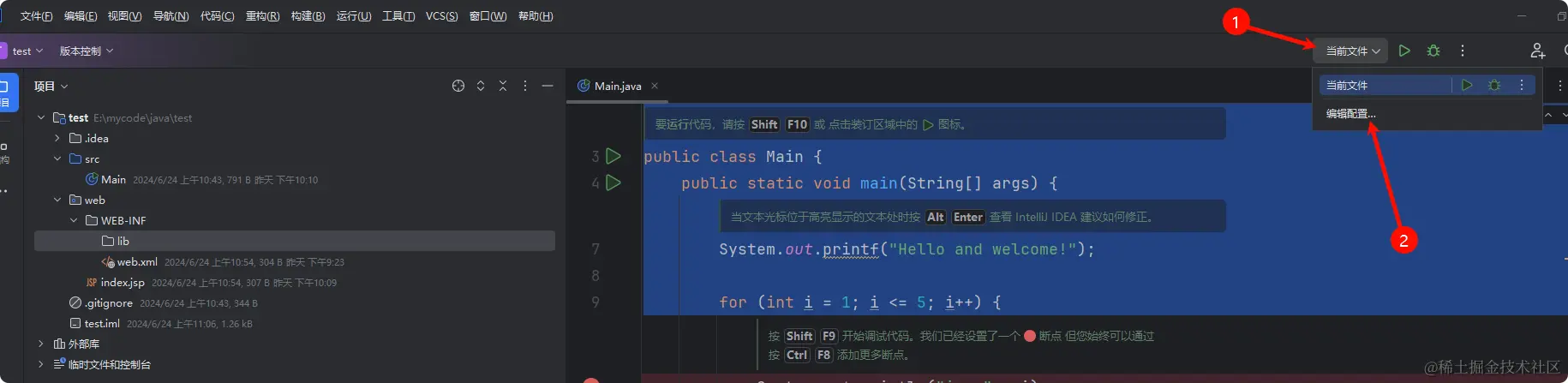The height and width of the screenshot is (383, 1568).
Task: Open the project tool window sidebar icon
Action: click(x=5, y=93)
